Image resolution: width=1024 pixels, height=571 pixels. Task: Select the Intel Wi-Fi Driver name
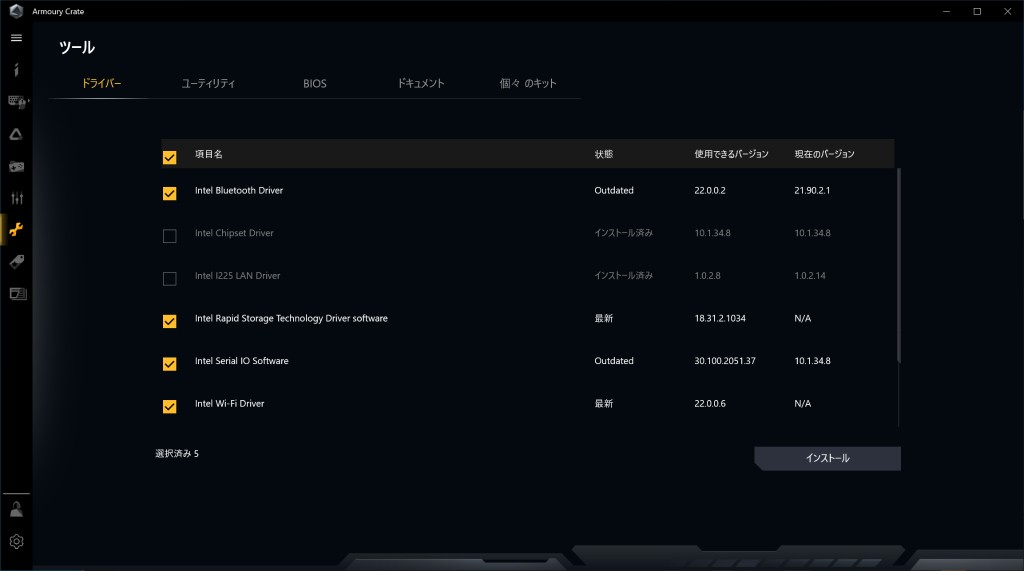[x=229, y=404]
